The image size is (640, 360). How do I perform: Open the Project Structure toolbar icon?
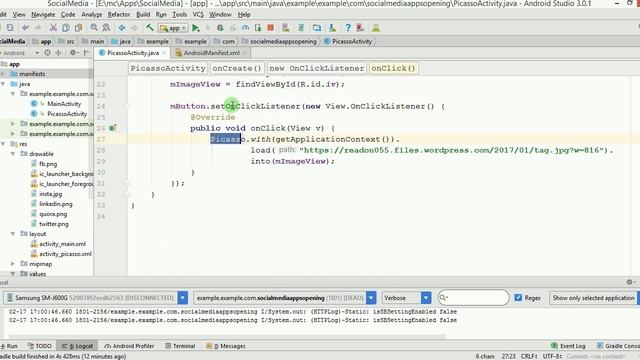(x=317, y=28)
